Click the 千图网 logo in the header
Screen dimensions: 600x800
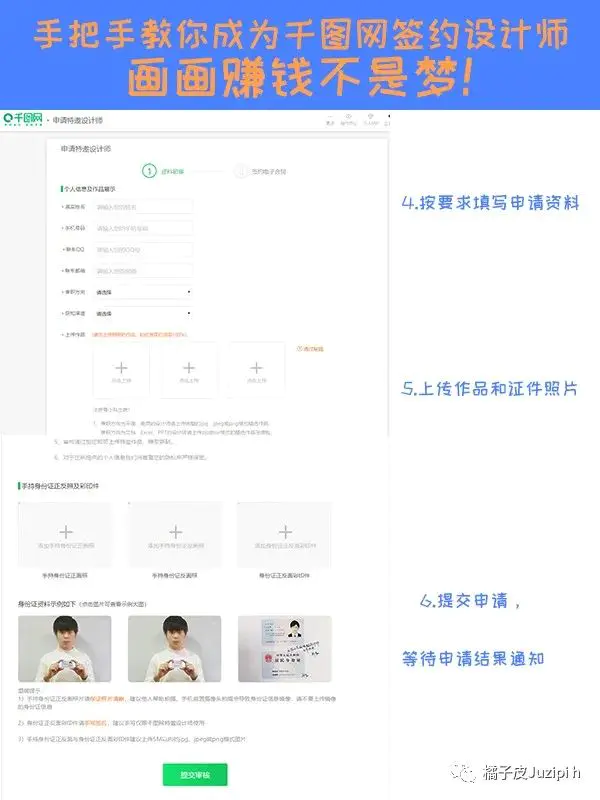point(23,119)
